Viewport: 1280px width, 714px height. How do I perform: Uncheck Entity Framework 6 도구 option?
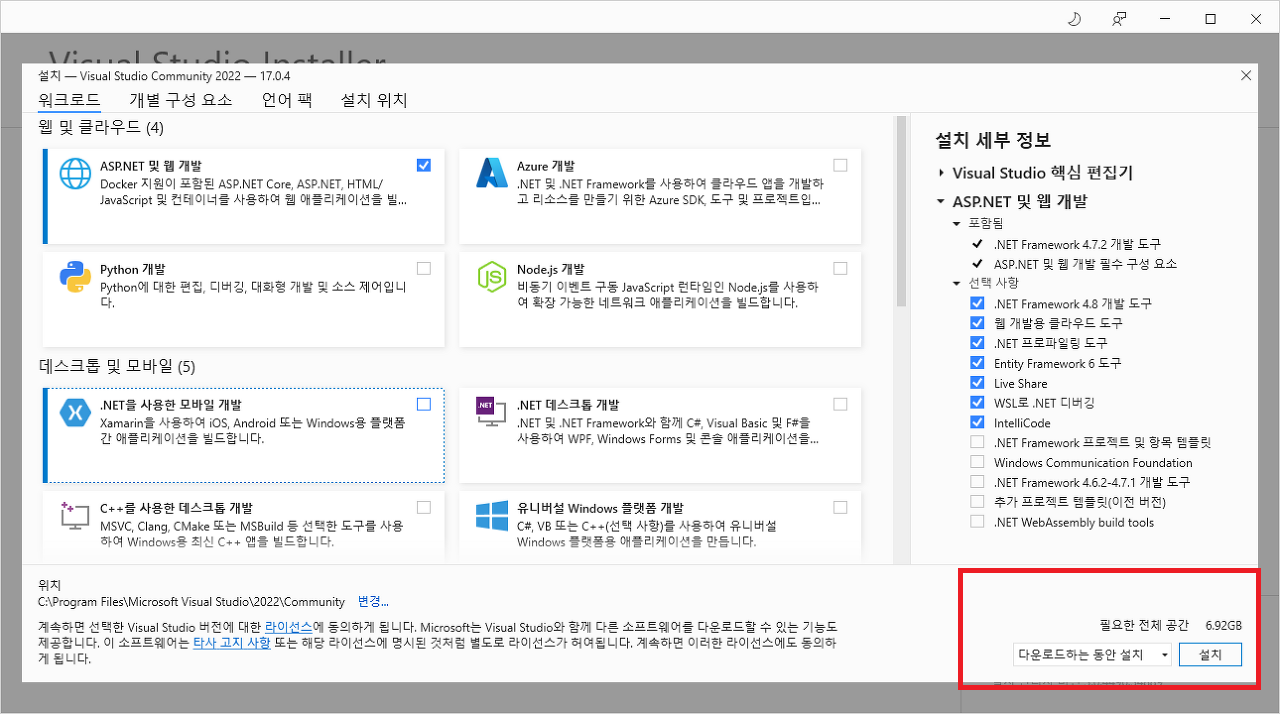[977, 363]
